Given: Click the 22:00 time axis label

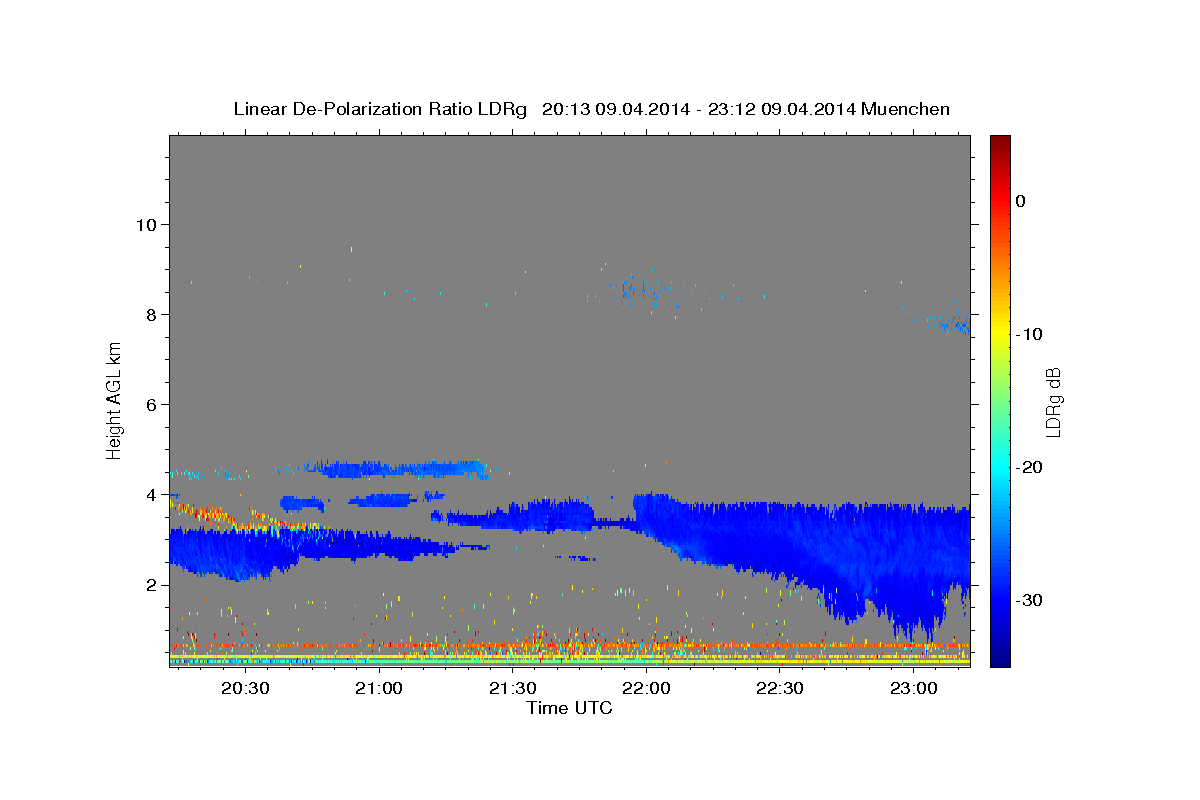Looking at the screenshot, I should pos(646,688).
